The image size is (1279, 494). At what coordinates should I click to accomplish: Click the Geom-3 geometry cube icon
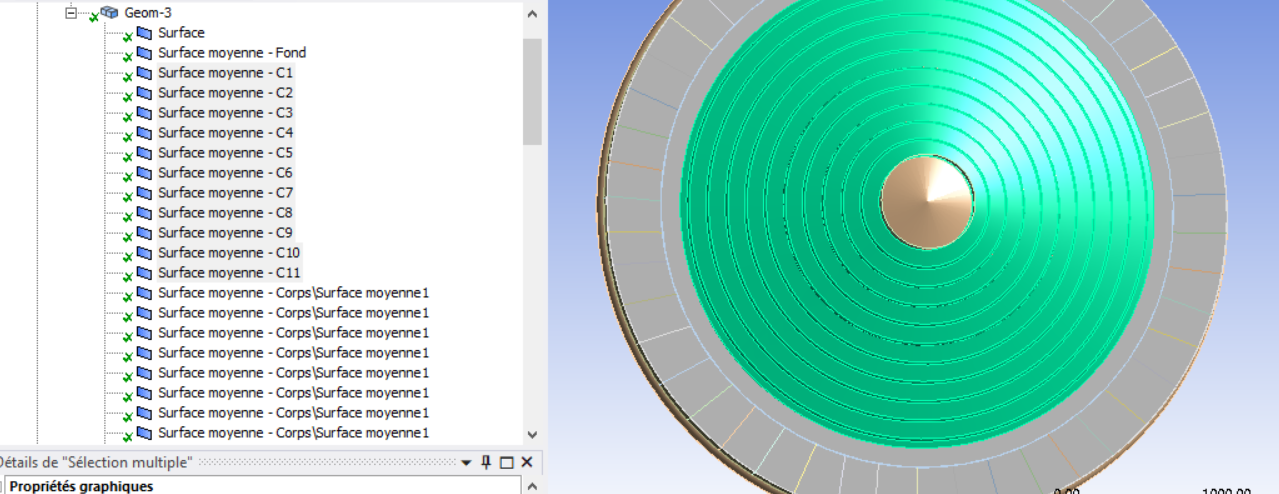[x=110, y=13]
